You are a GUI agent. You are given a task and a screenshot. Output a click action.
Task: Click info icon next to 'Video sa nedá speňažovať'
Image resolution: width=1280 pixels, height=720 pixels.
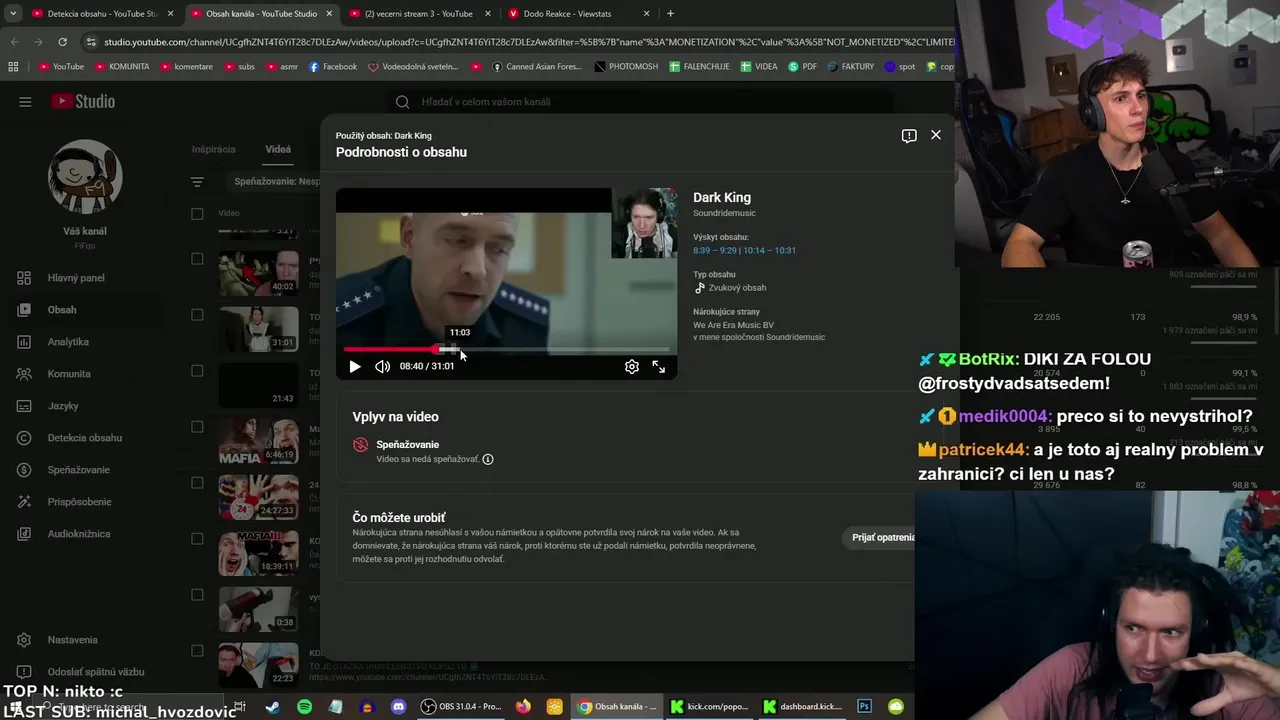[488, 459]
